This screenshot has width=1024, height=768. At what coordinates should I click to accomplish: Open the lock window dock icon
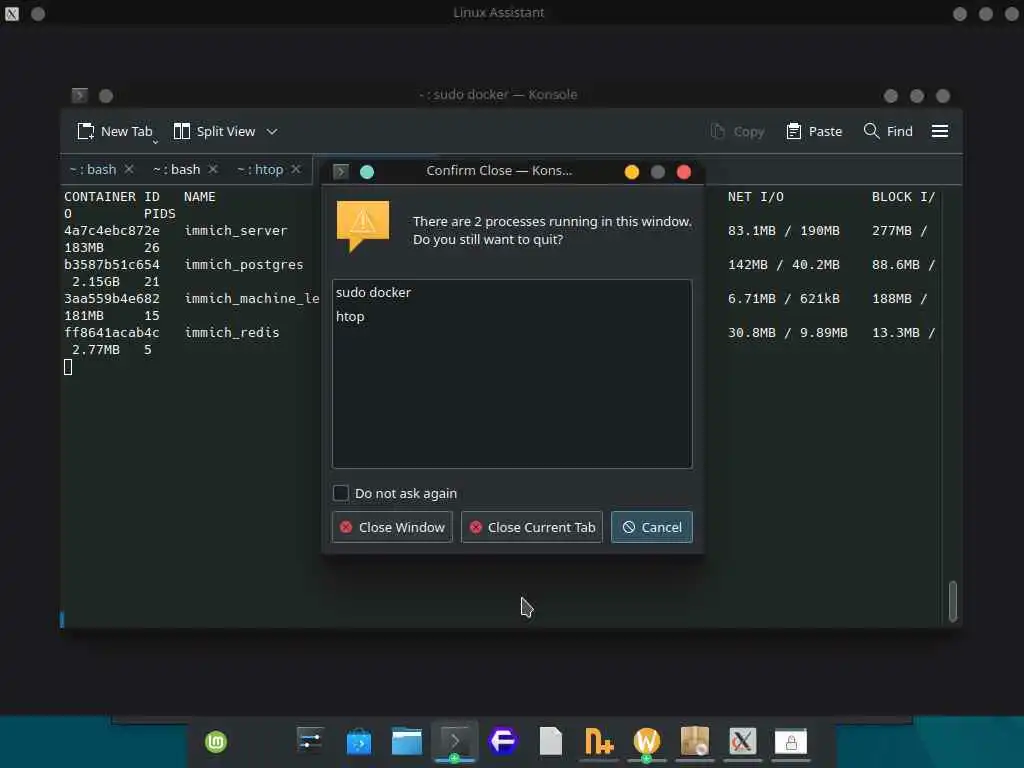[x=791, y=742]
